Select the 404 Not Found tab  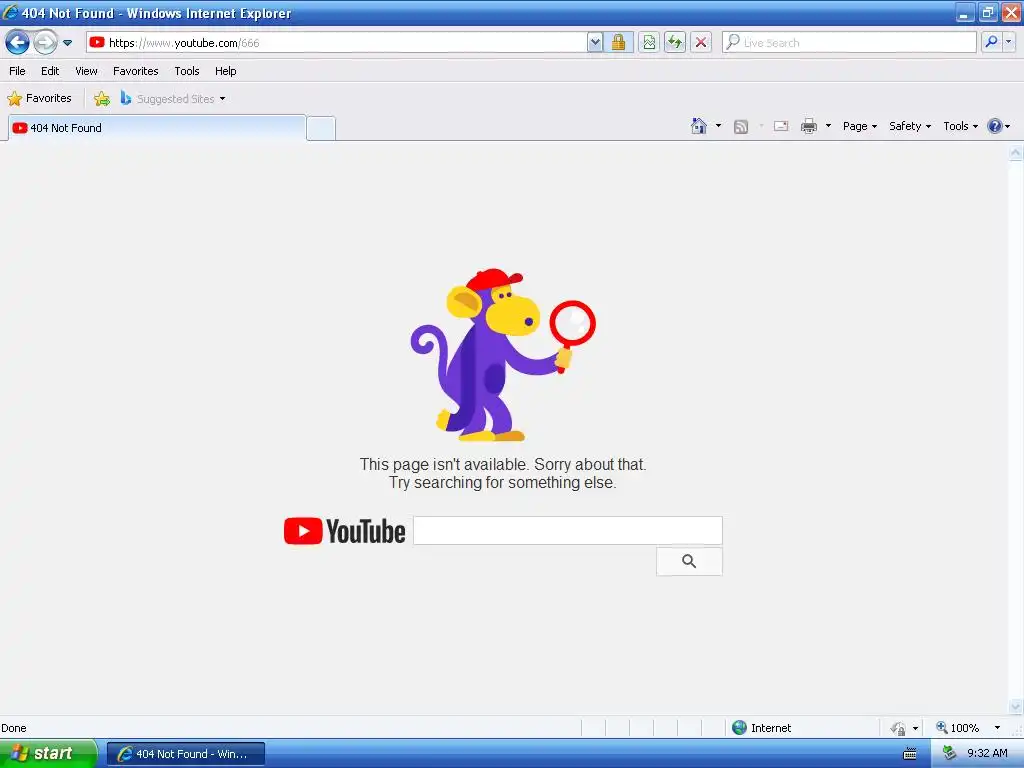157,128
